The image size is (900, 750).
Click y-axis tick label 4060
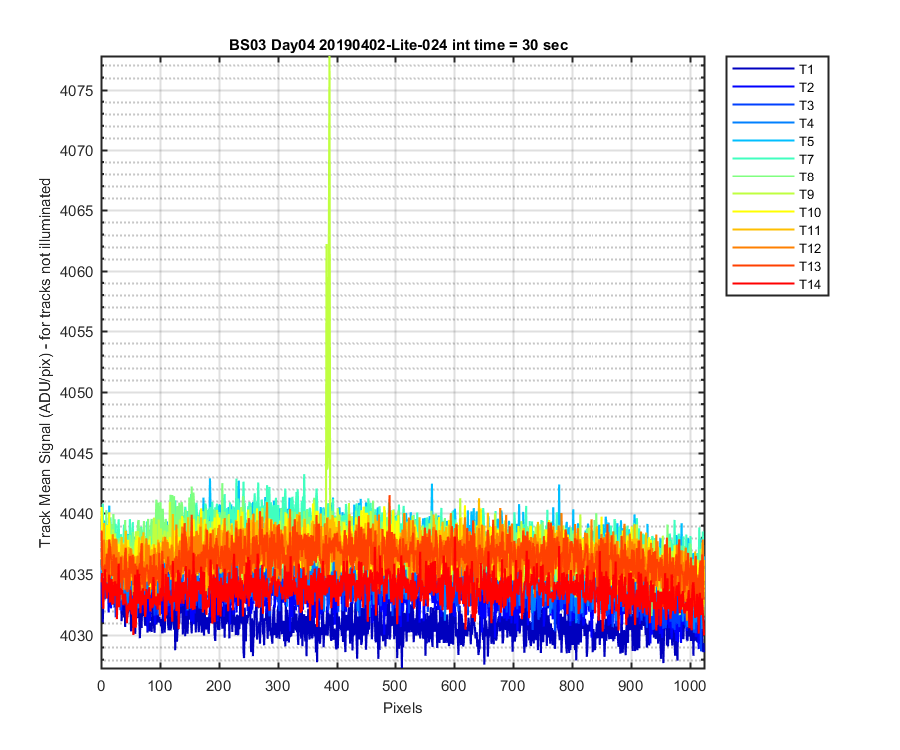(76, 272)
